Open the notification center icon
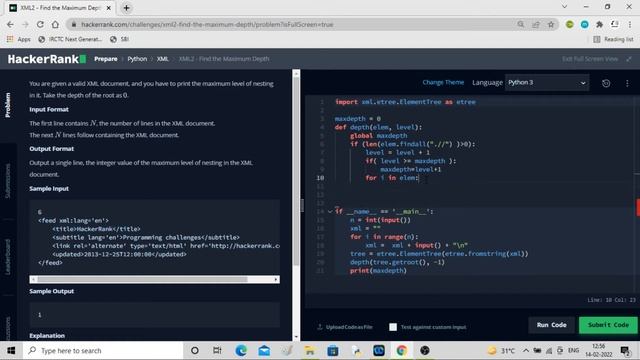The image size is (640, 360). pos(624,351)
